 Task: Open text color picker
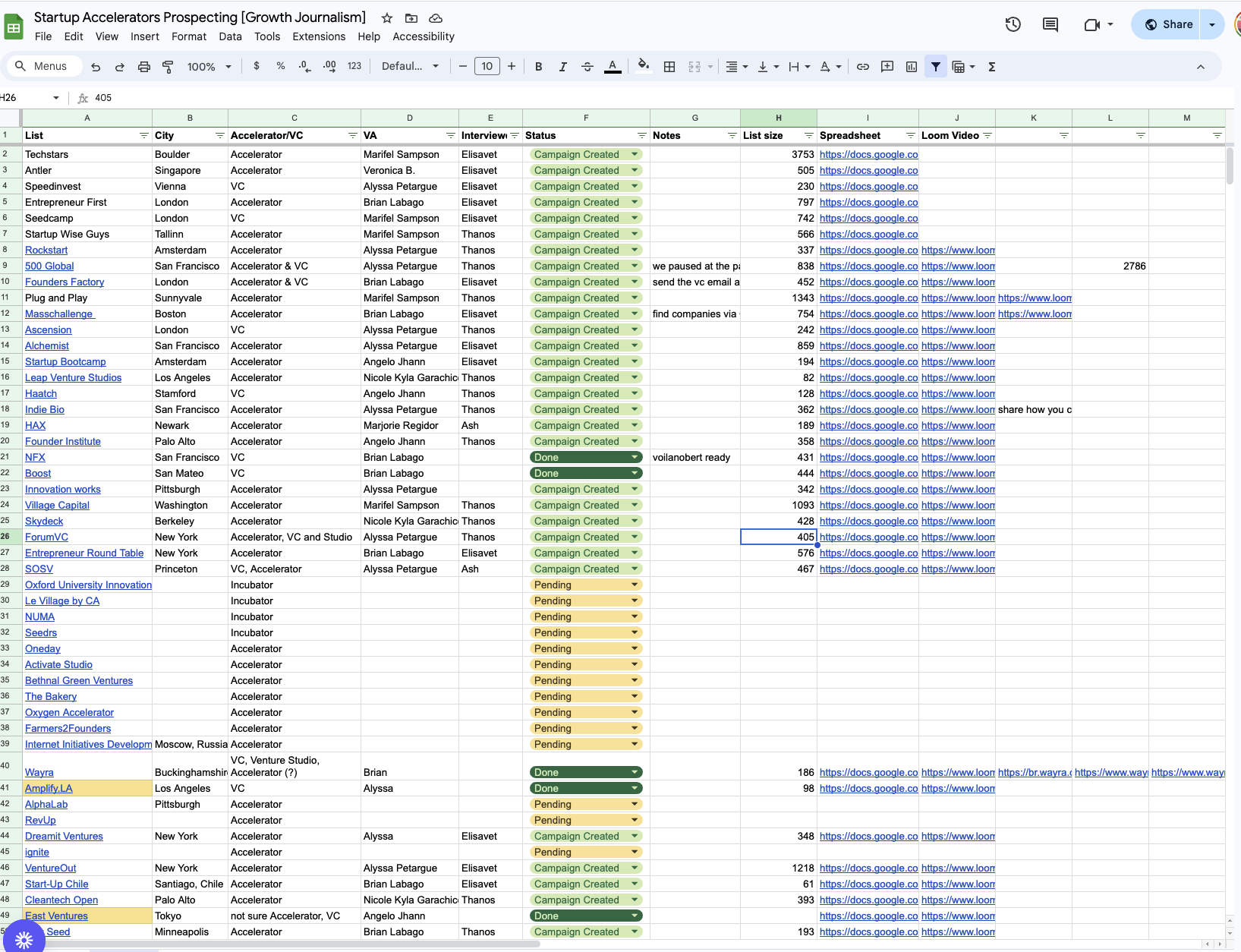click(x=613, y=67)
